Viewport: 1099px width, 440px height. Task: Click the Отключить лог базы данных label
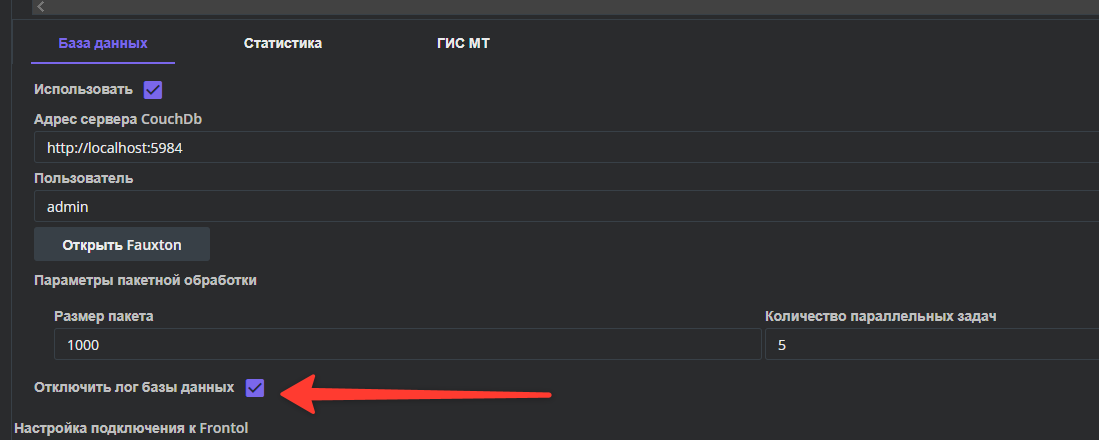pyautogui.click(x=134, y=387)
